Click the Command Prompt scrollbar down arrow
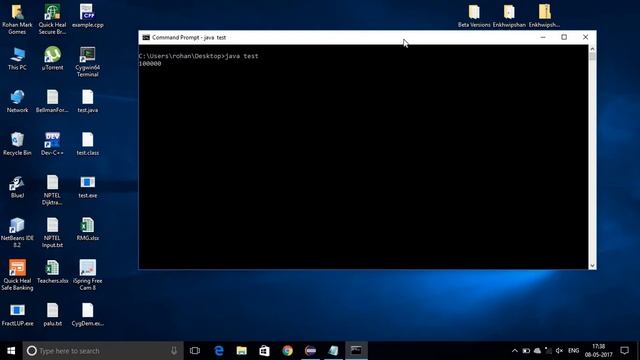The width and height of the screenshot is (640, 360). 592,266
